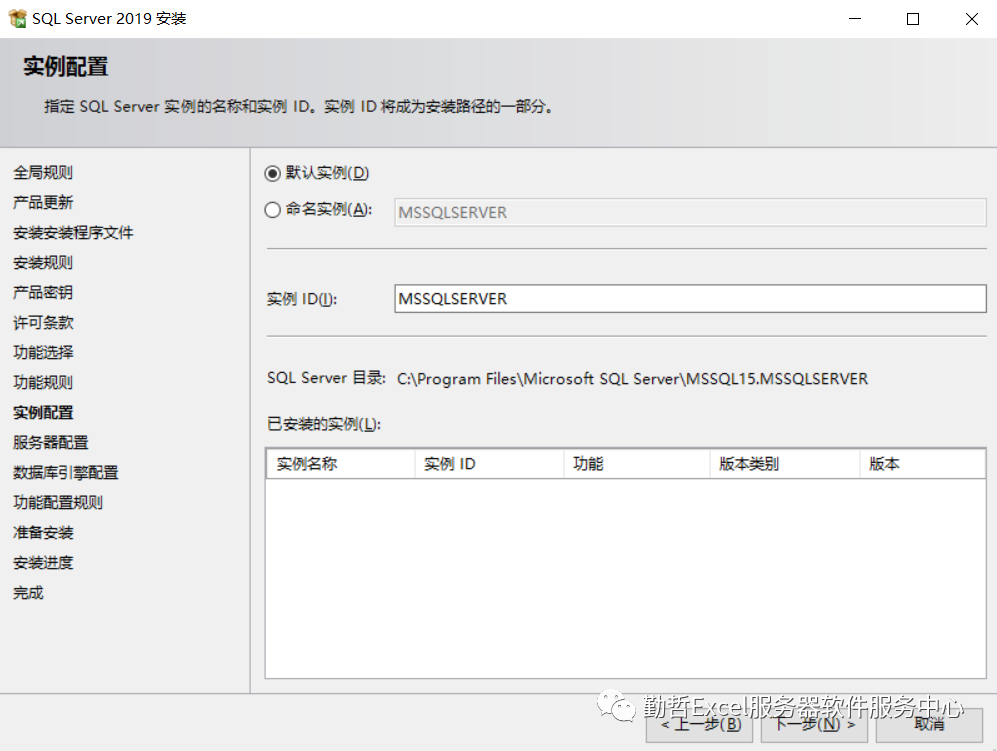Click the 已安装的实例(L) label
The height and width of the screenshot is (751, 997).
pos(324,424)
